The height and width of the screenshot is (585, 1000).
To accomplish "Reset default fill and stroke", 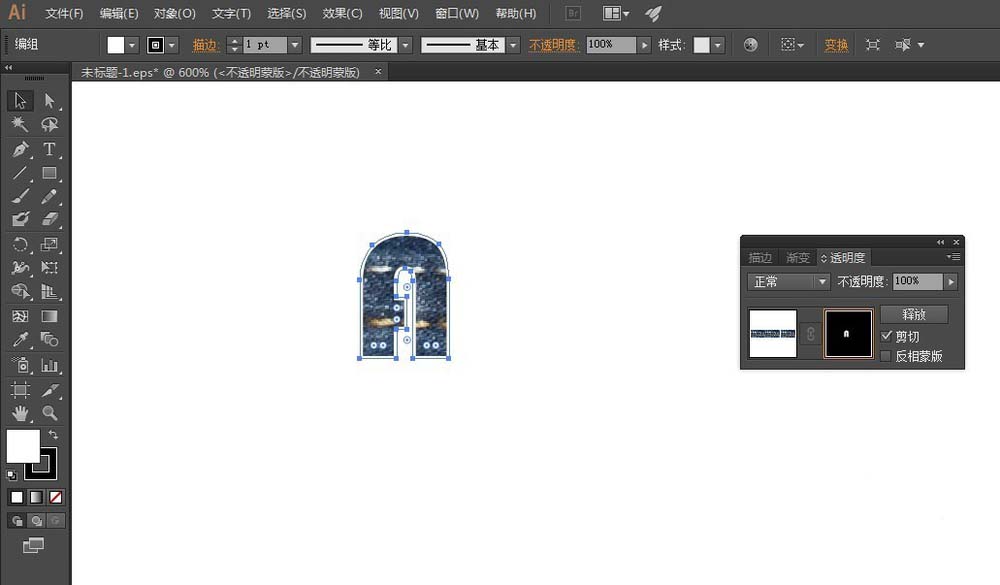I will [x=11, y=475].
